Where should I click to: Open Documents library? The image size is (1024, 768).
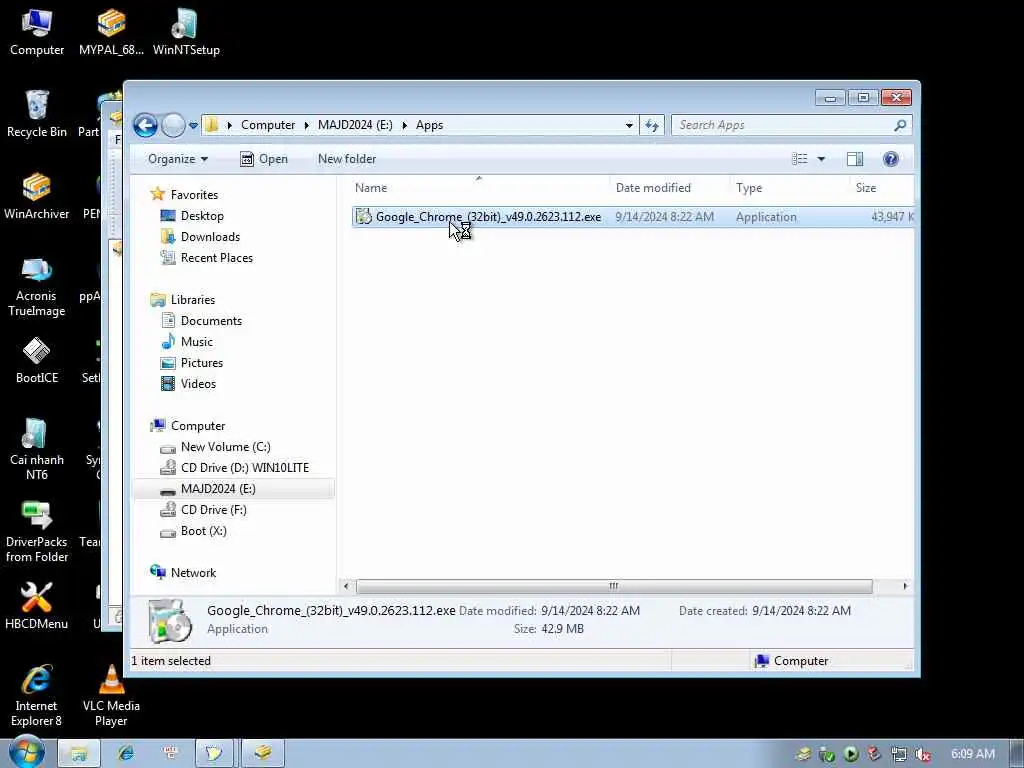211,321
